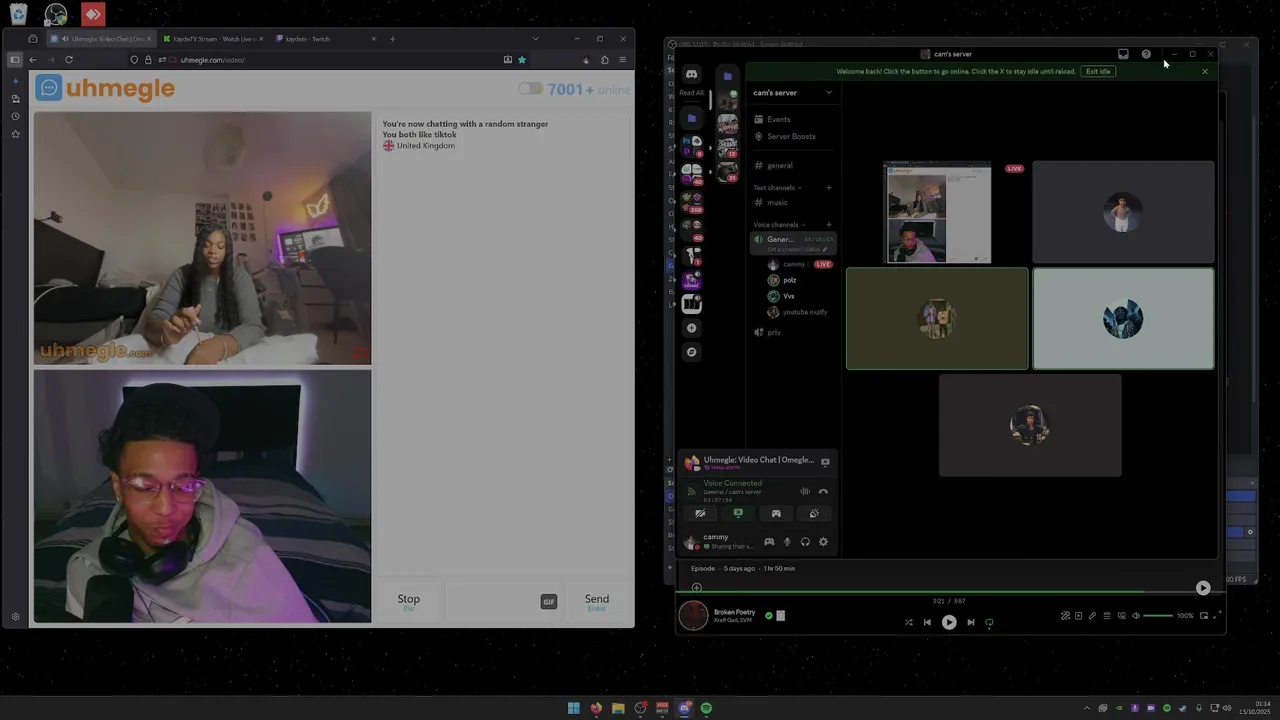Toggle shuffle in the Spotify player
Viewport: 1280px width, 720px height.
[x=908, y=622]
